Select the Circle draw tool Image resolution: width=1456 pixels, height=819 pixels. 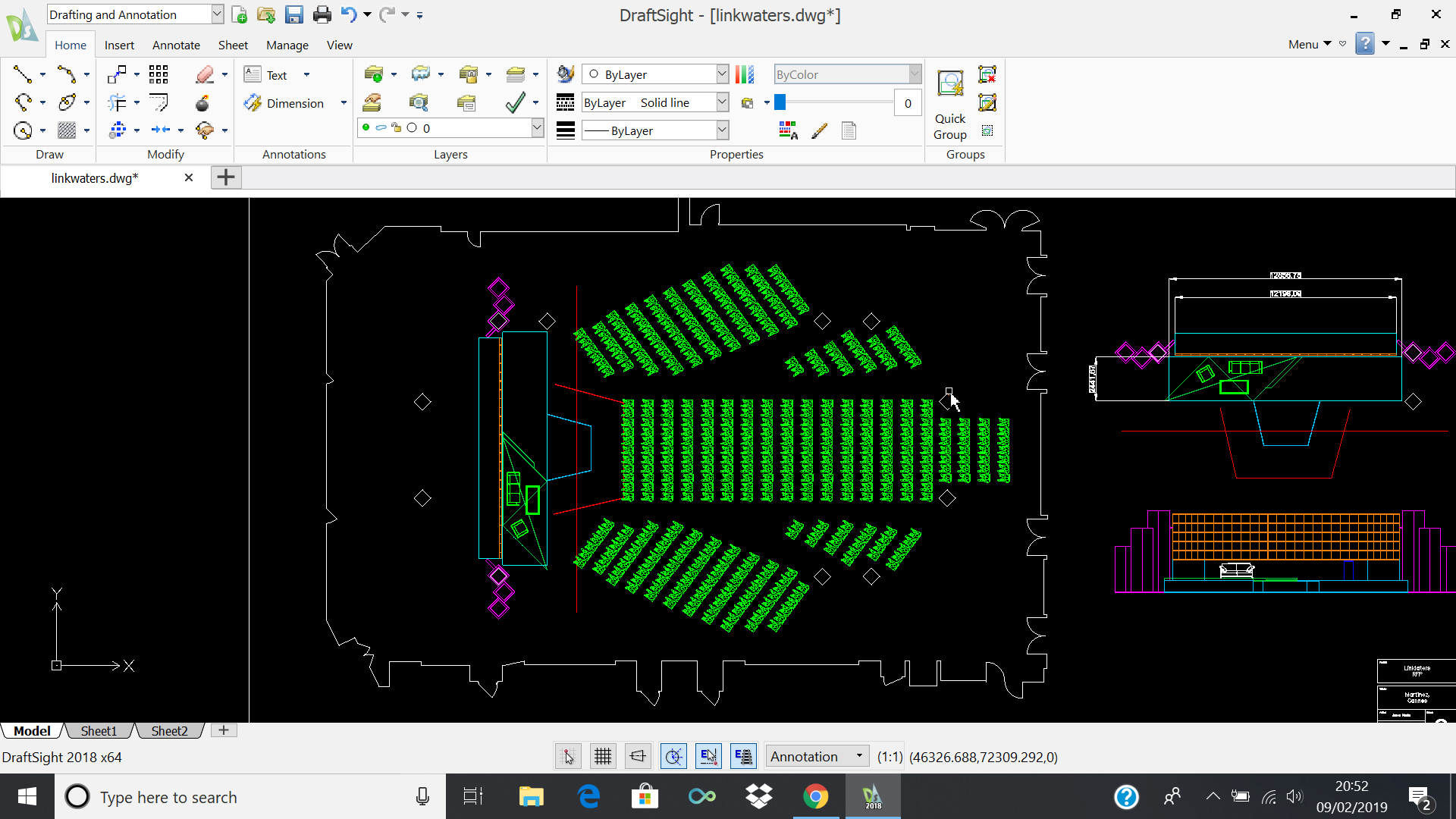23,130
